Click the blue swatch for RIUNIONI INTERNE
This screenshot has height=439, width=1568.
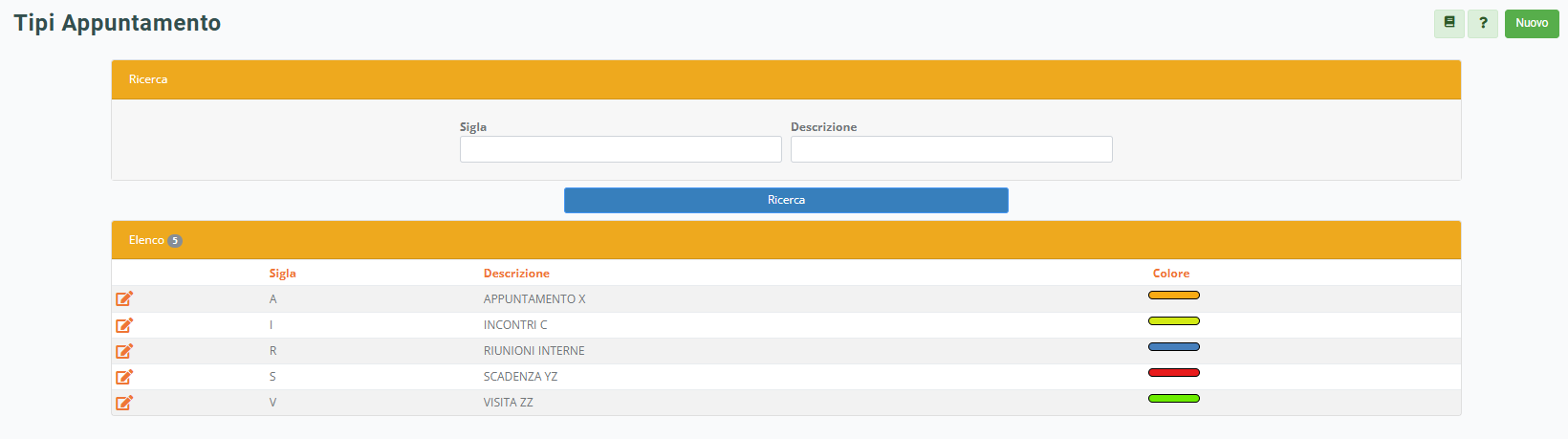click(x=1173, y=347)
